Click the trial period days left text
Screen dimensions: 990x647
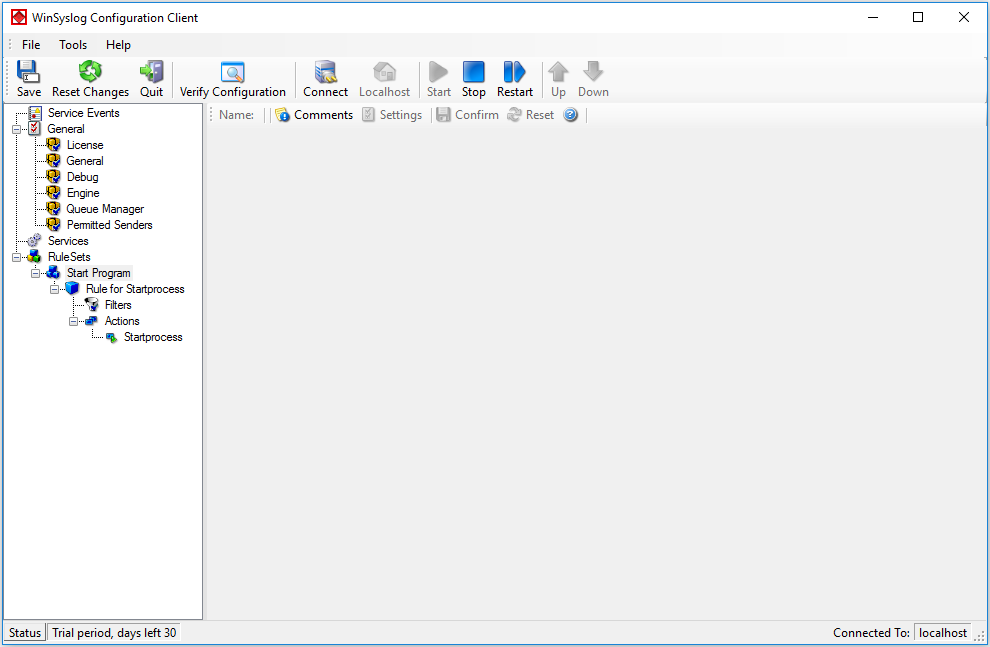(x=114, y=632)
